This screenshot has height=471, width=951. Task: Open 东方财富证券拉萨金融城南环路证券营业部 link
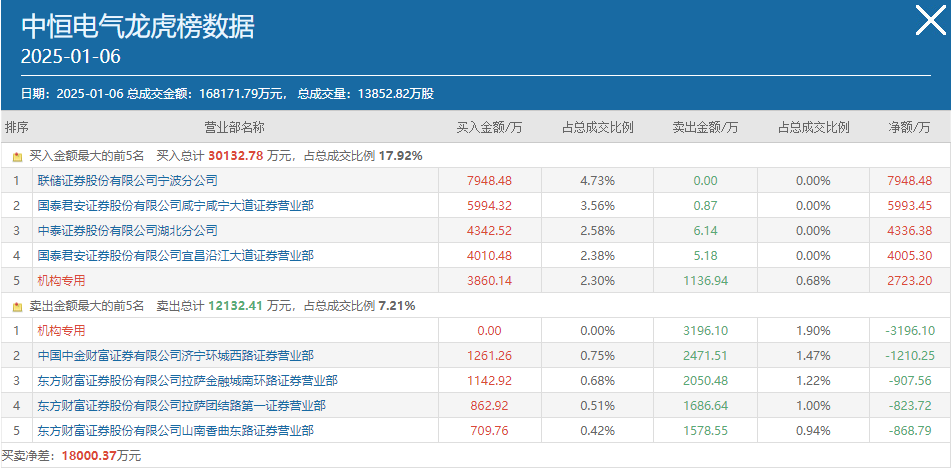(187, 381)
